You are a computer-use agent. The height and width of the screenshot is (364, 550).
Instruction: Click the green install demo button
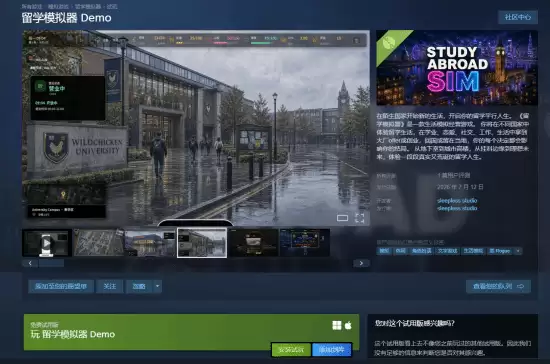coord(291,350)
